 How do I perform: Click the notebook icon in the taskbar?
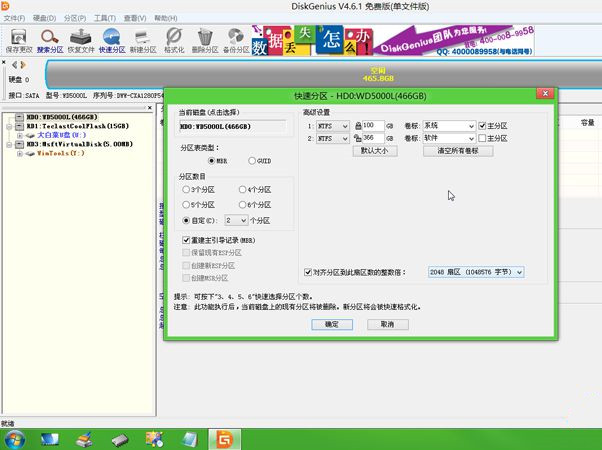click(x=189, y=440)
